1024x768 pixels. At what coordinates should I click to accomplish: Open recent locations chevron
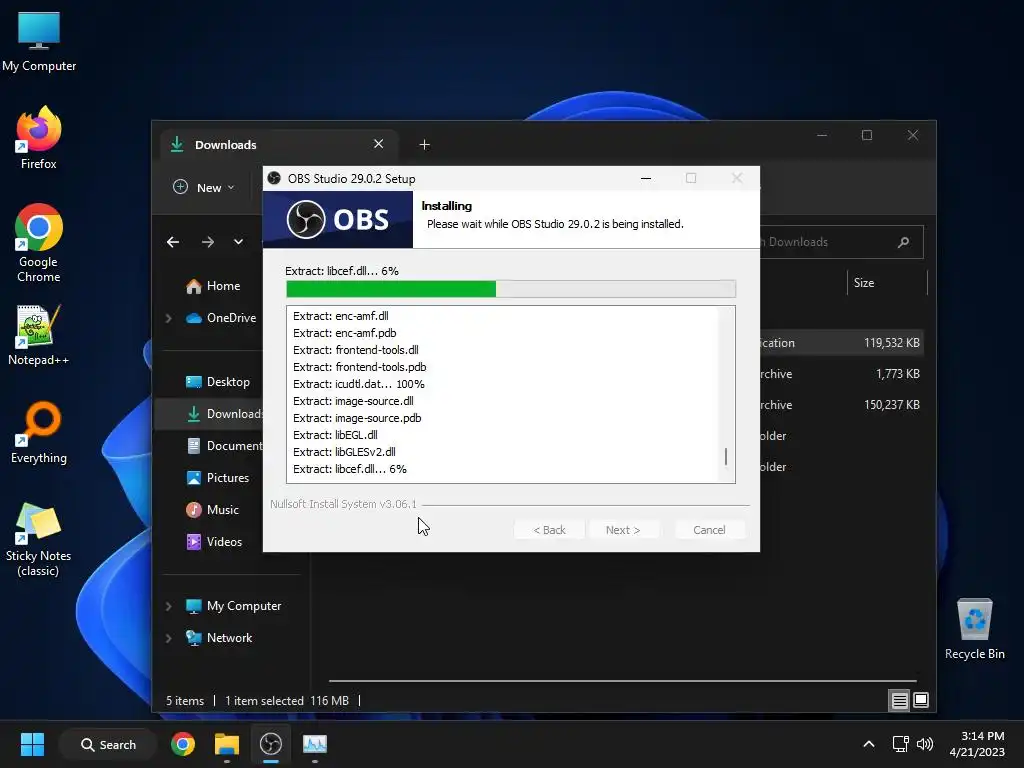point(238,242)
